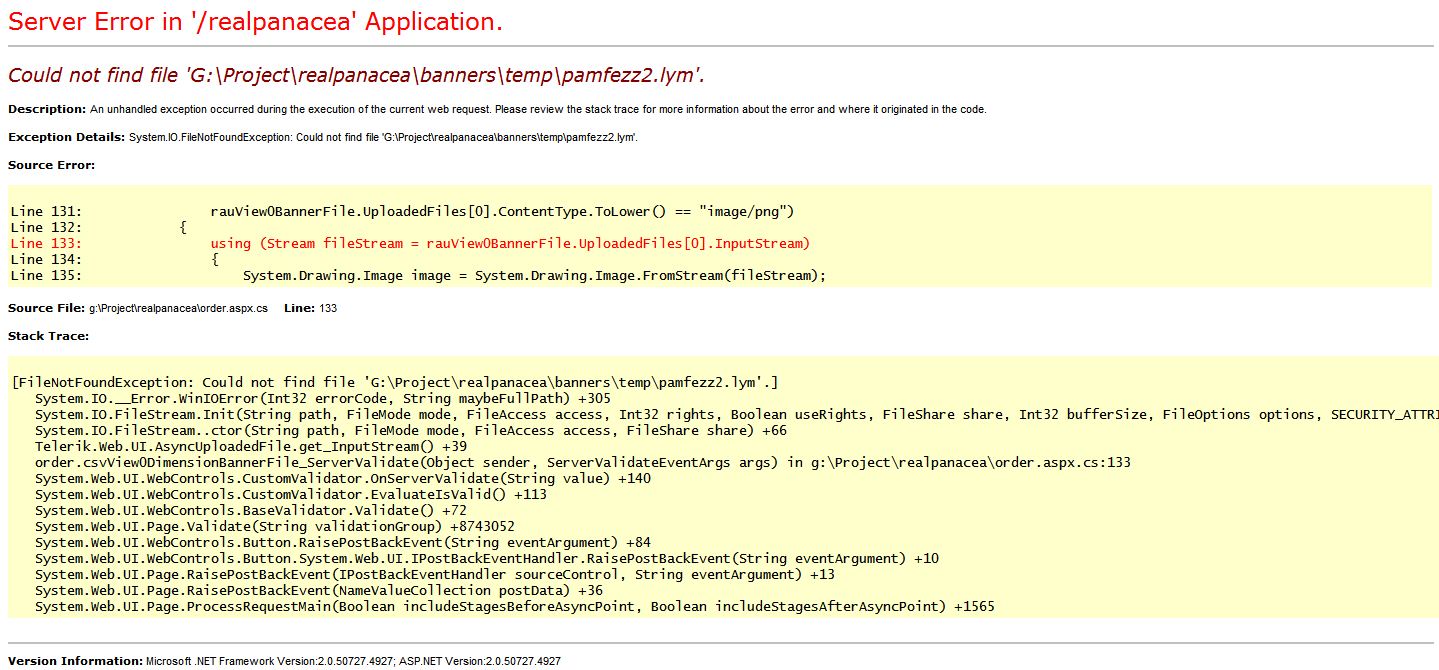Click the code on Line 135
This screenshot has width=1439, height=670.
[x=534, y=275]
